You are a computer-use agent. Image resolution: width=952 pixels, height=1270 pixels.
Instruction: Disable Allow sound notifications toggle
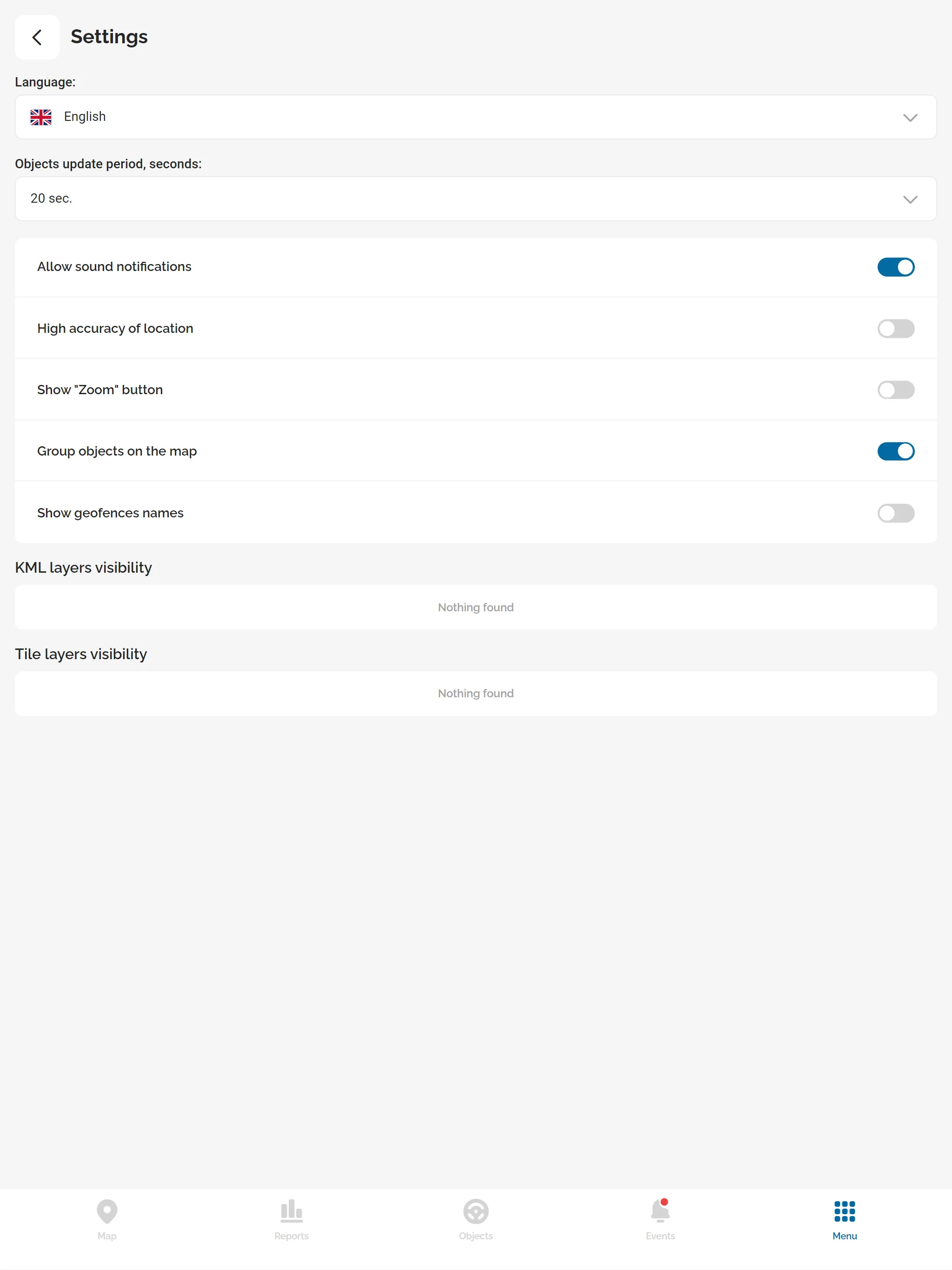(895, 267)
